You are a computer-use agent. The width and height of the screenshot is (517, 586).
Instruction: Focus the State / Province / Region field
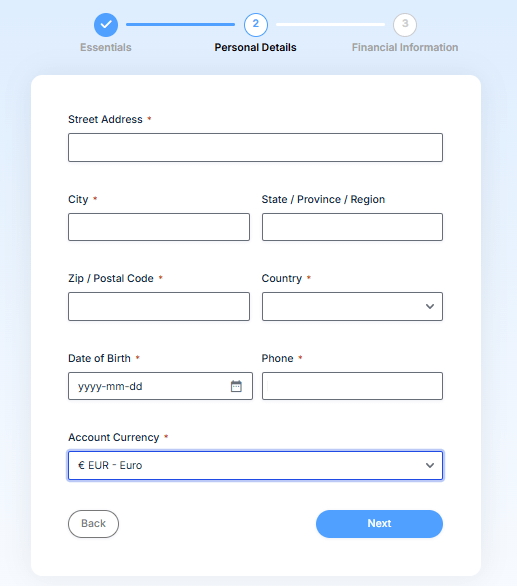[352, 227]
